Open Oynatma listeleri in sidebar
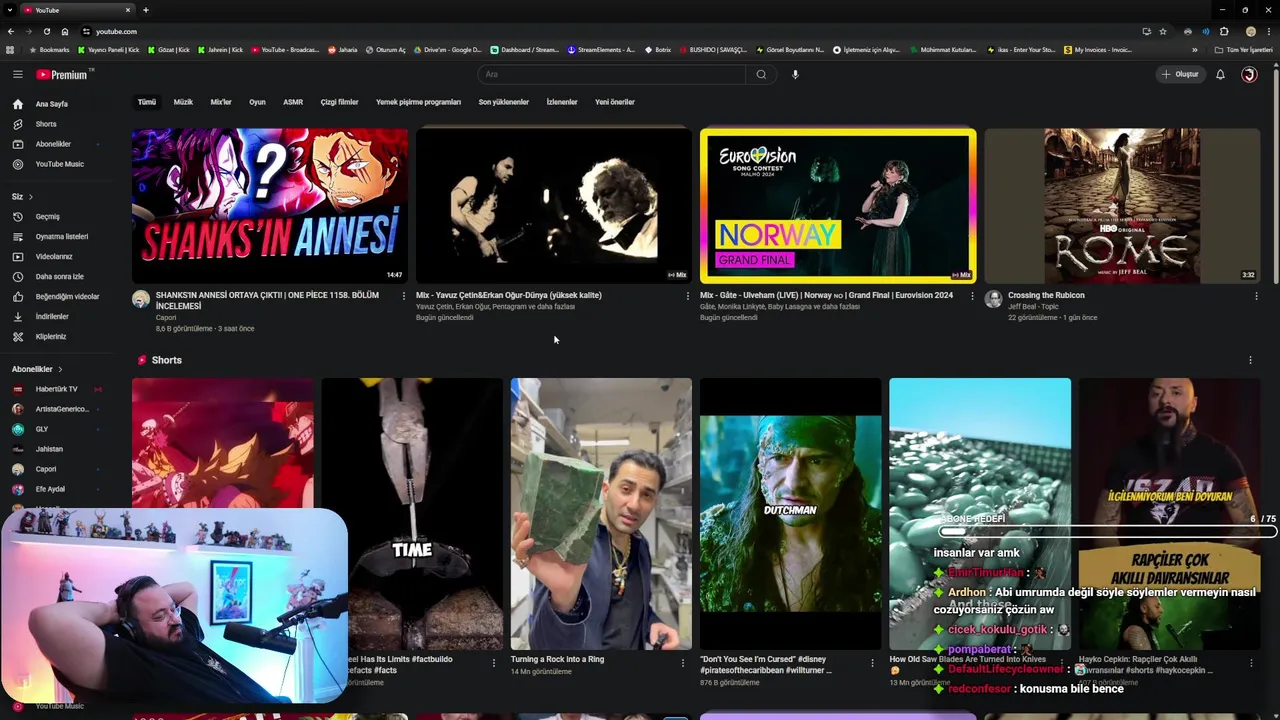This screenshot has height=720, width=1280. pyautogui.click(x=62, y=236)
